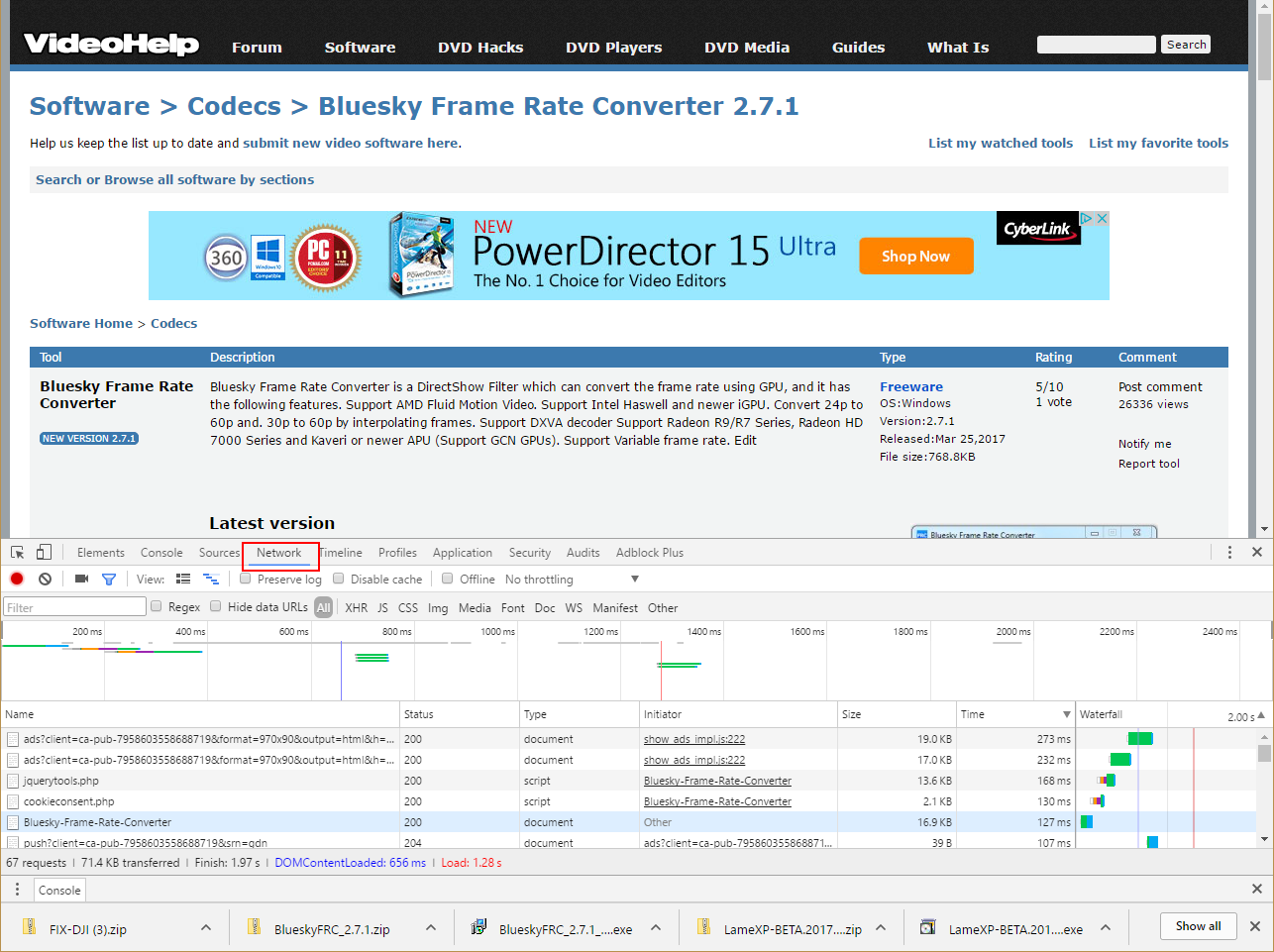
Task: Open the Freeware type link
Action: pos(911,386)
